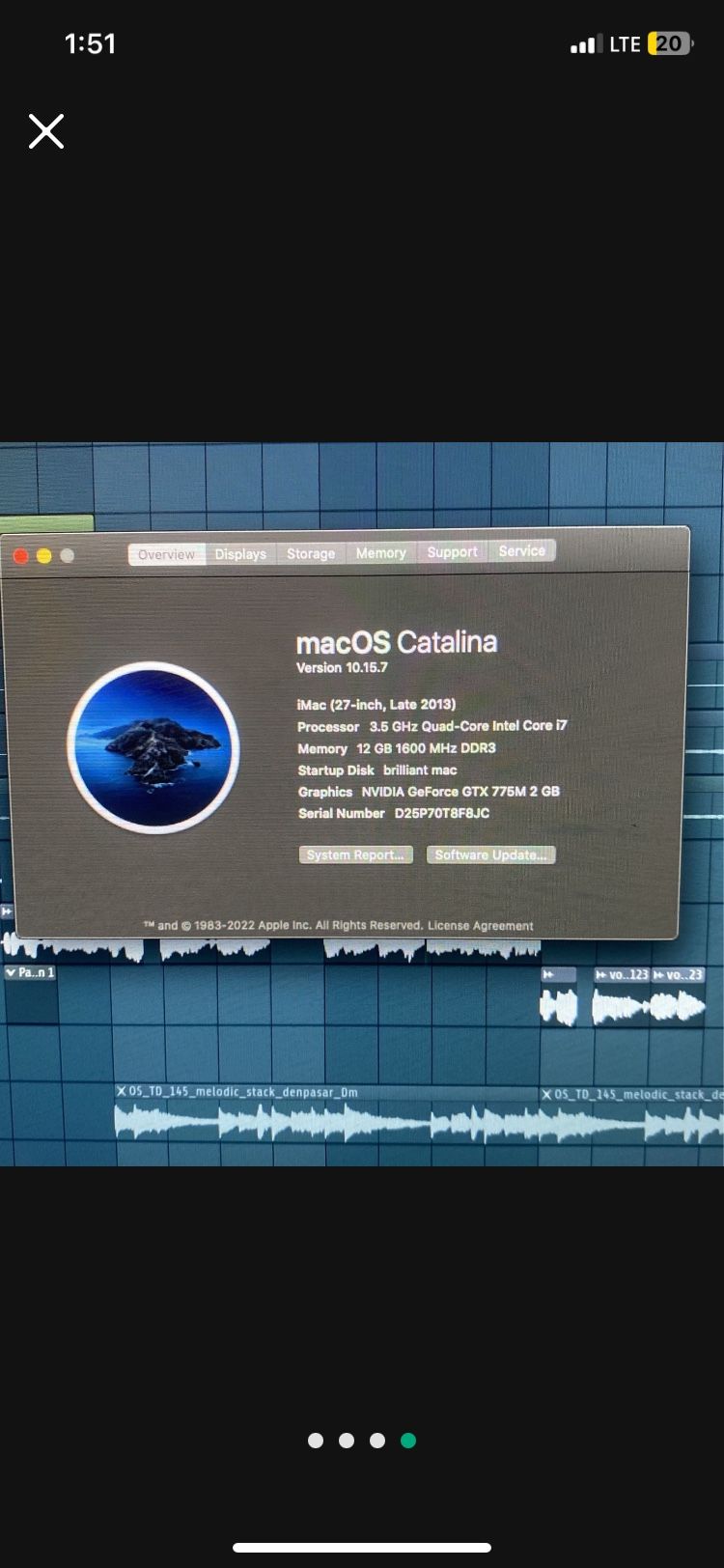Select the last (fourth) page indicator dot
This screenshot has width=724, height=1568.
point(408,1441)
